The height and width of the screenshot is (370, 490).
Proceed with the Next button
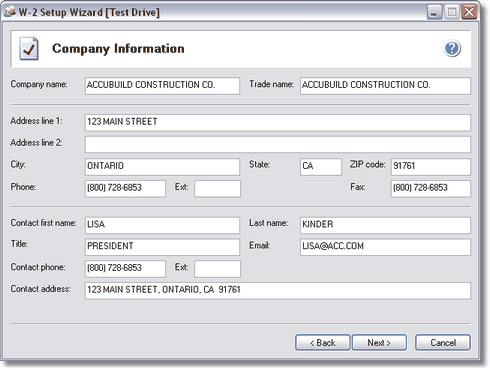[379, 343]
